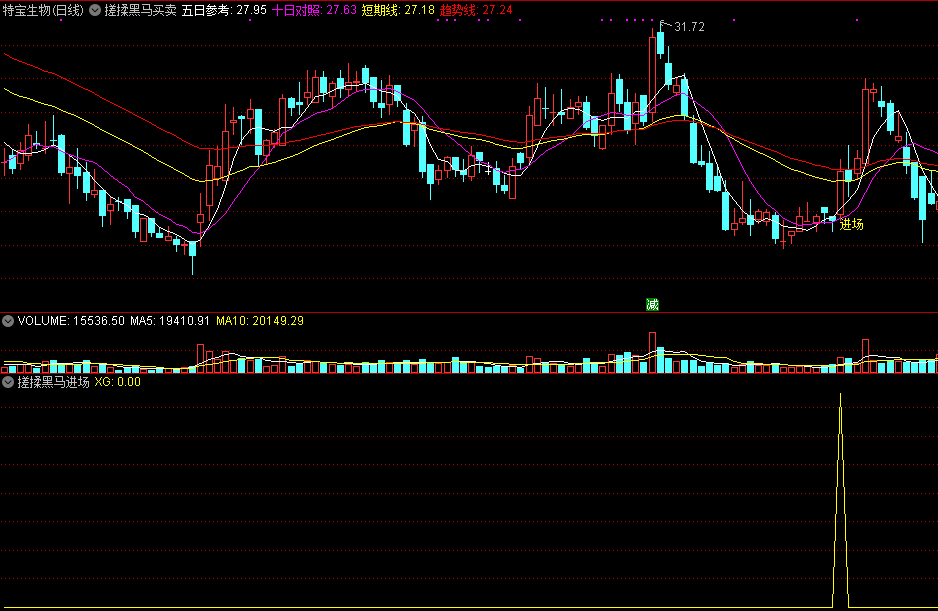Image resolution: width=938 pixels, height=611 pixels.
Task: Open the 搓揉黑马进场 indicator dropdown arrow
Action: [x=8, y=382]
